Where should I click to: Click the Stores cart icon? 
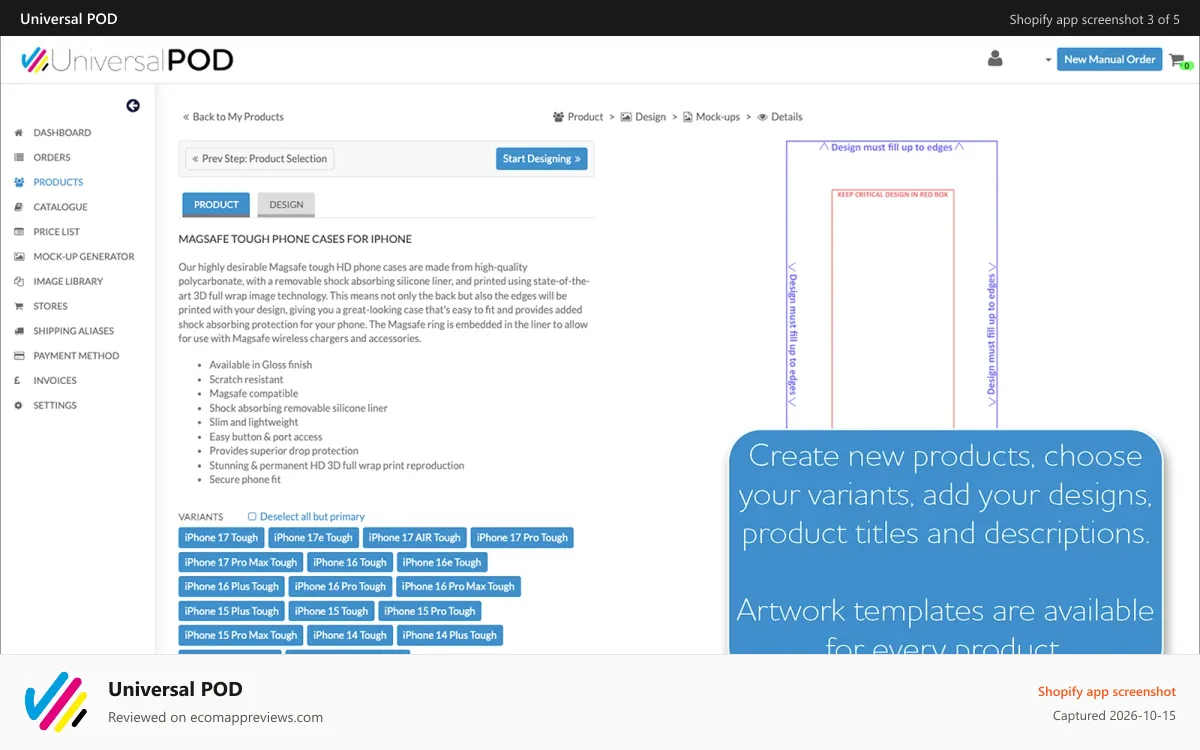tap(18, 306)
